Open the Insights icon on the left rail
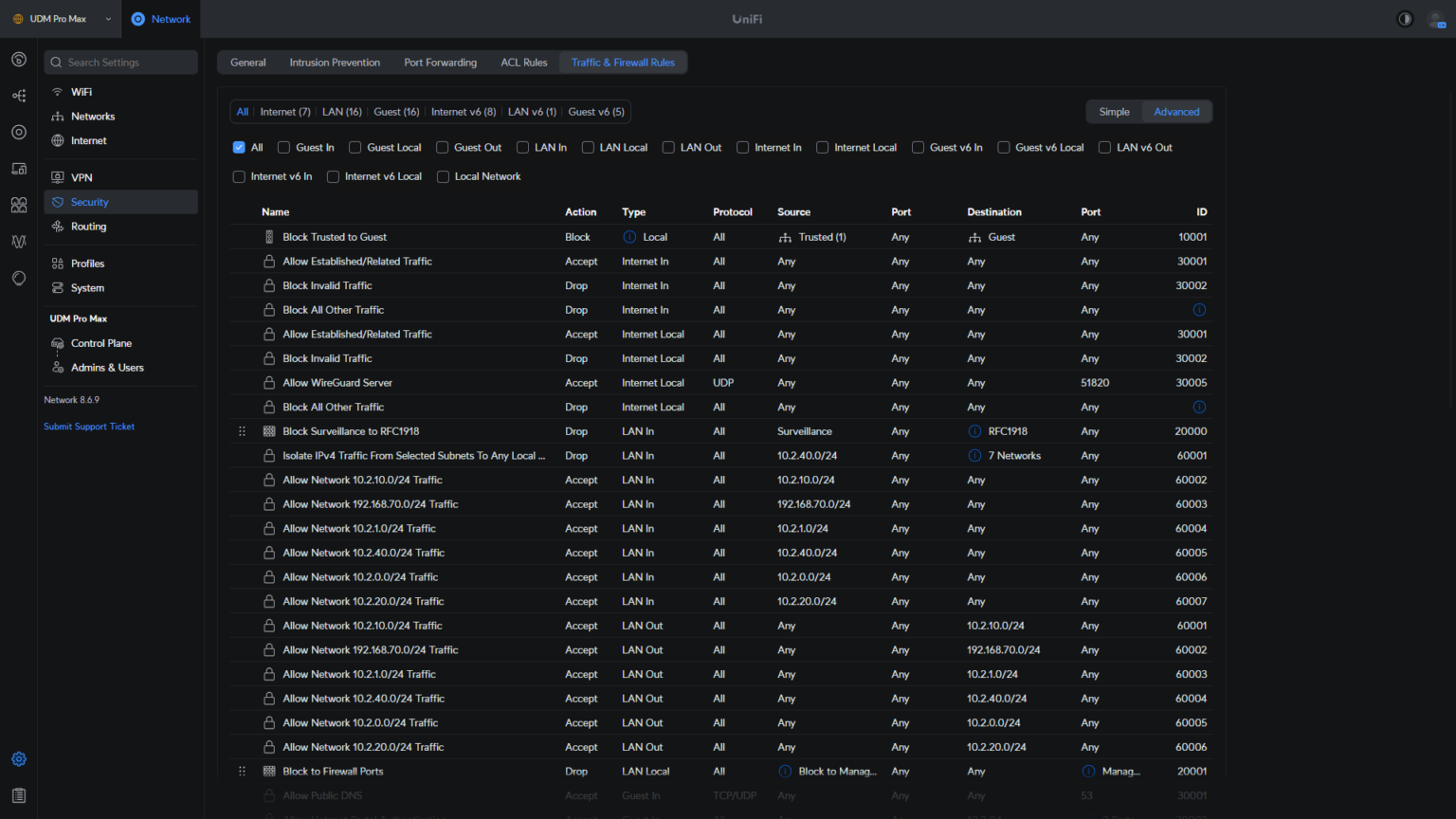 18,242
